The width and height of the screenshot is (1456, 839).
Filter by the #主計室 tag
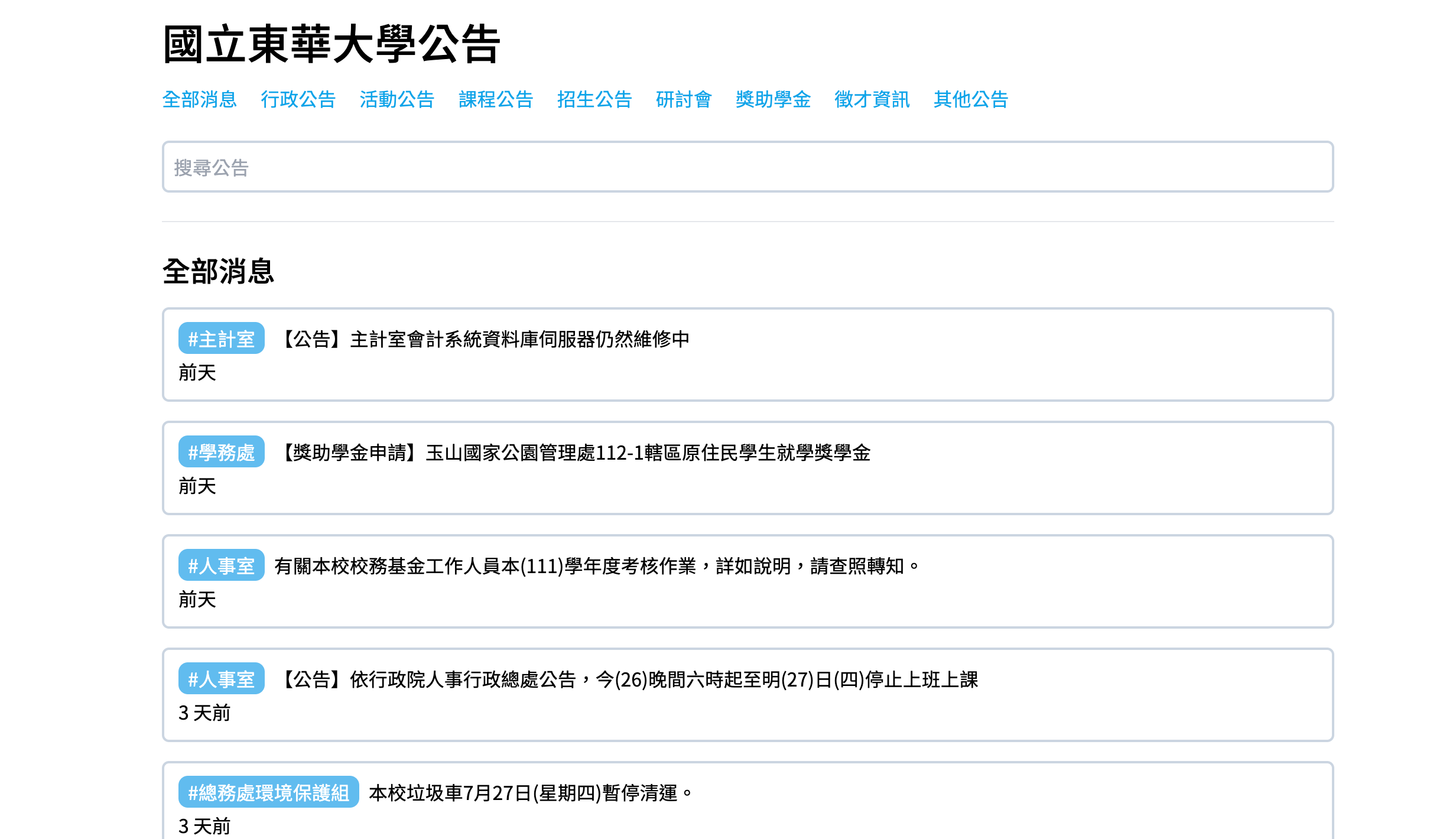pyautogui.click(x=221, y=339)
